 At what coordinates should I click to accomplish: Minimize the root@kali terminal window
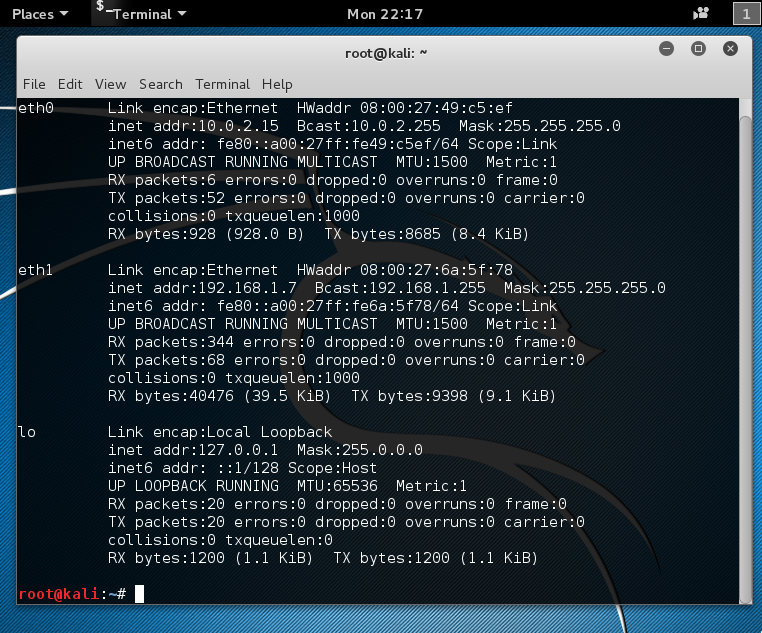tap(666, 49)
